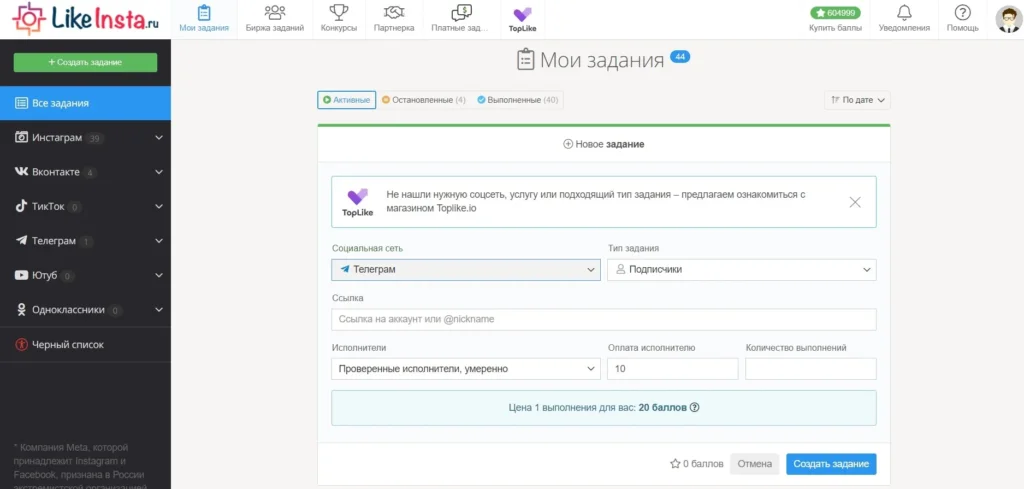Open the LikeInsta.ru logo home link
Image resolution: width=1024 pixels, height=489 pixels.
click(x=85, y=18)
